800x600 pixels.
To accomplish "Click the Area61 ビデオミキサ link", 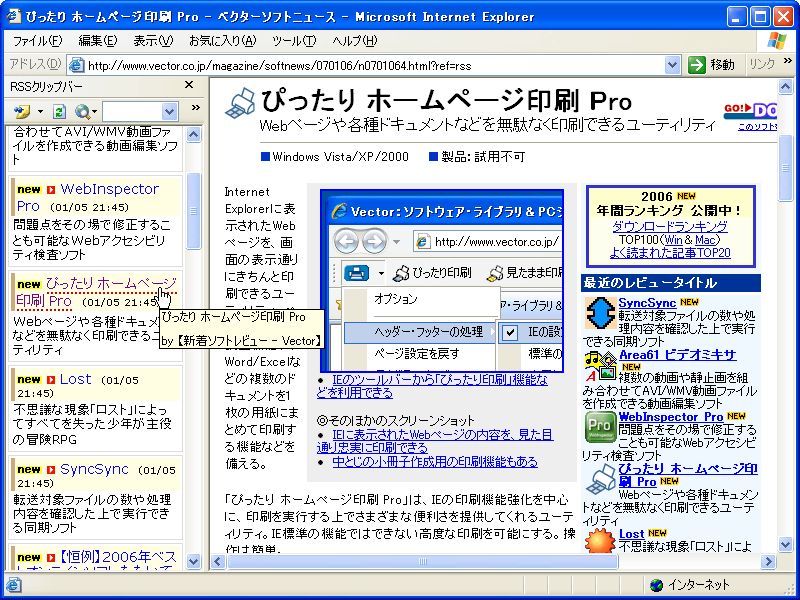I will tap(678, 355).
